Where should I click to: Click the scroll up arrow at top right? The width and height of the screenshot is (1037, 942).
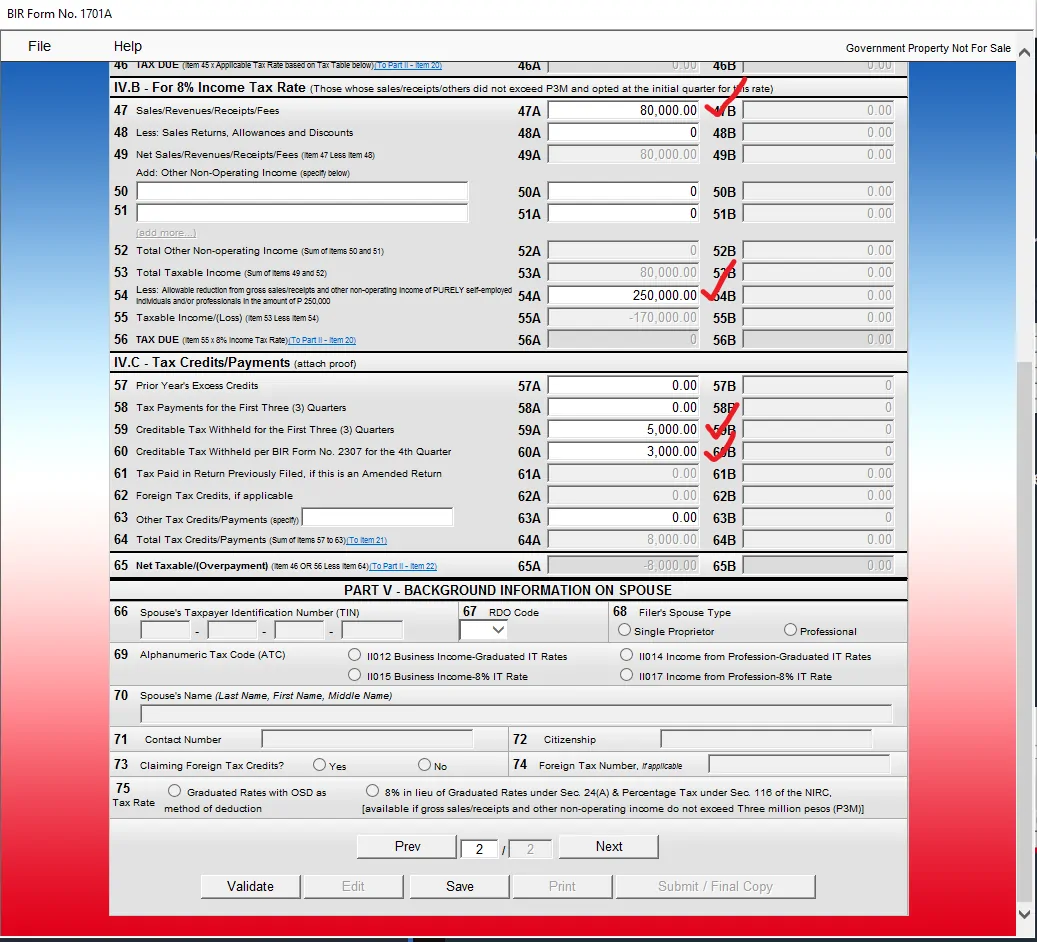click(x=1024, y=52)
